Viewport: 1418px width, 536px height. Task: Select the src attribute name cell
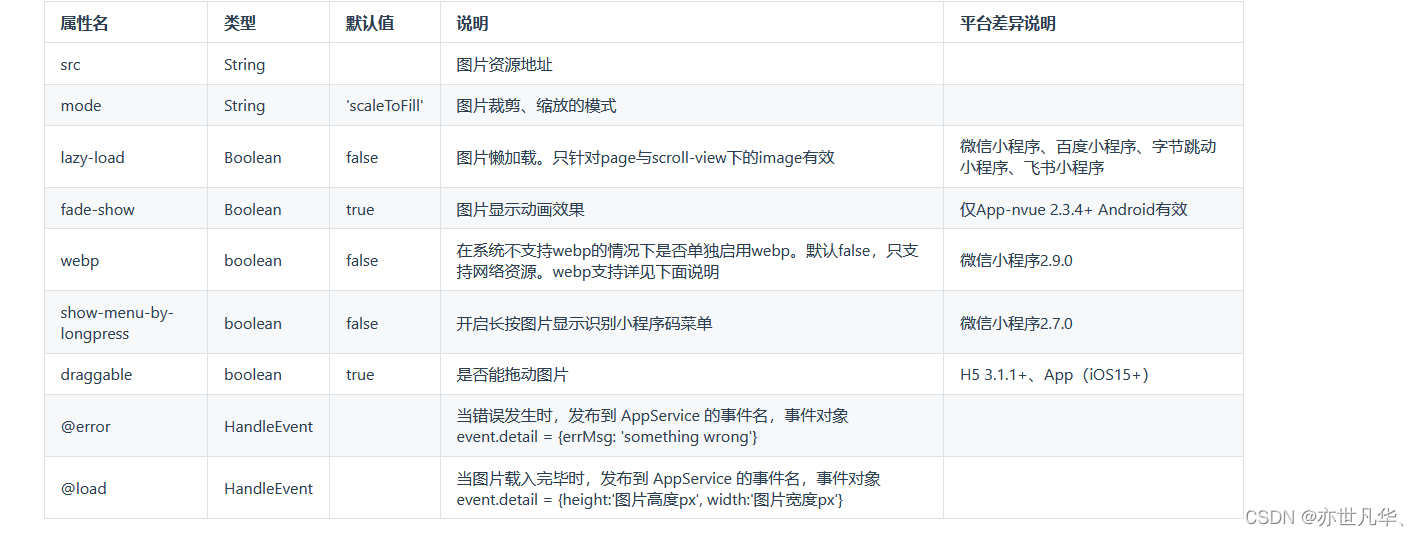pyautogui.click(x=71, y=65)
